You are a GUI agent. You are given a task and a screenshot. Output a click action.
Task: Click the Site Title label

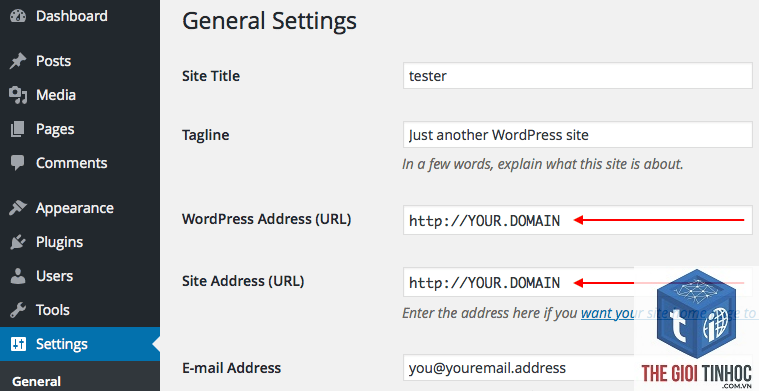(x=211, y=76)
